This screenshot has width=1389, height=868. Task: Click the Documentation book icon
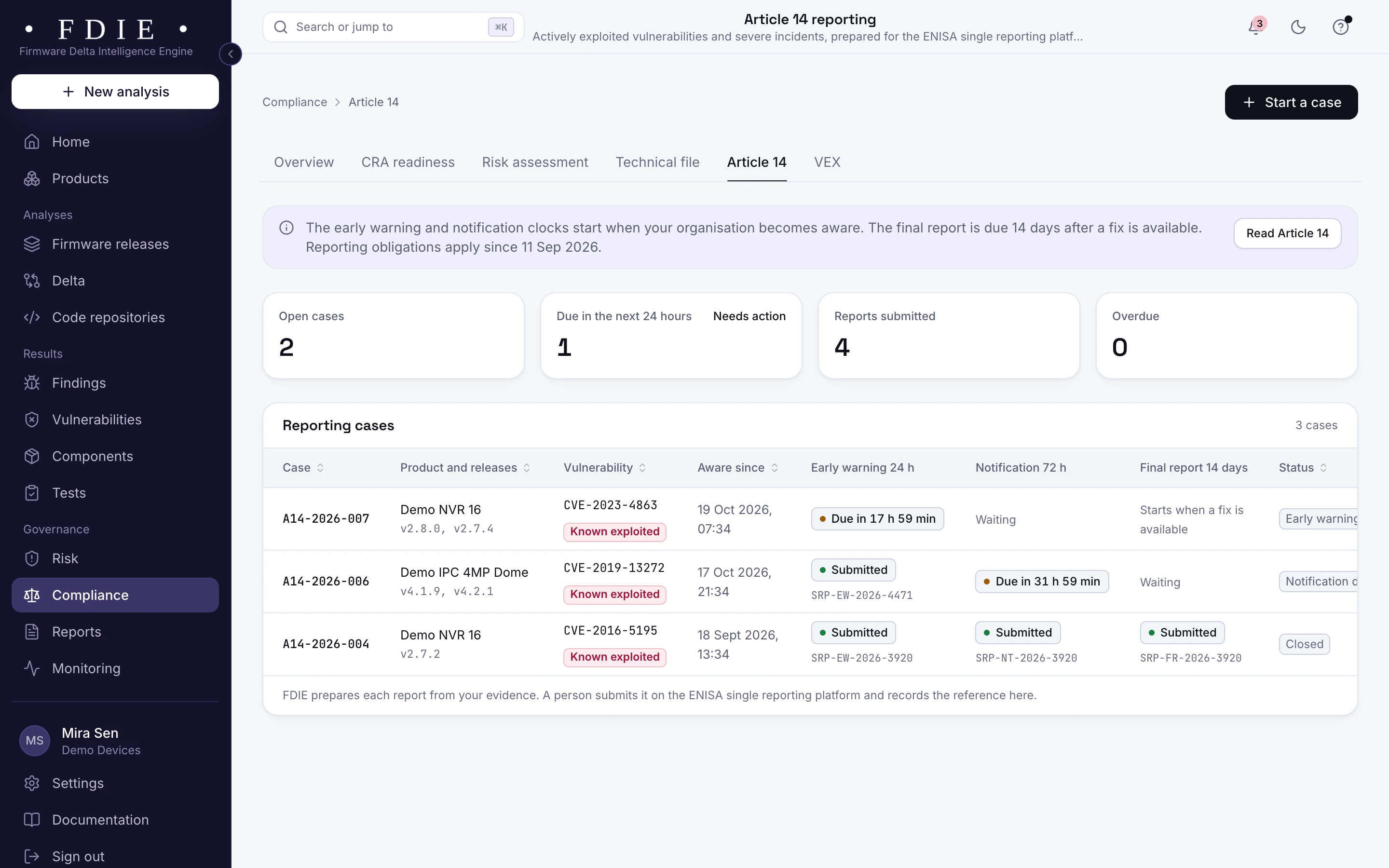[x=32, y=820]
